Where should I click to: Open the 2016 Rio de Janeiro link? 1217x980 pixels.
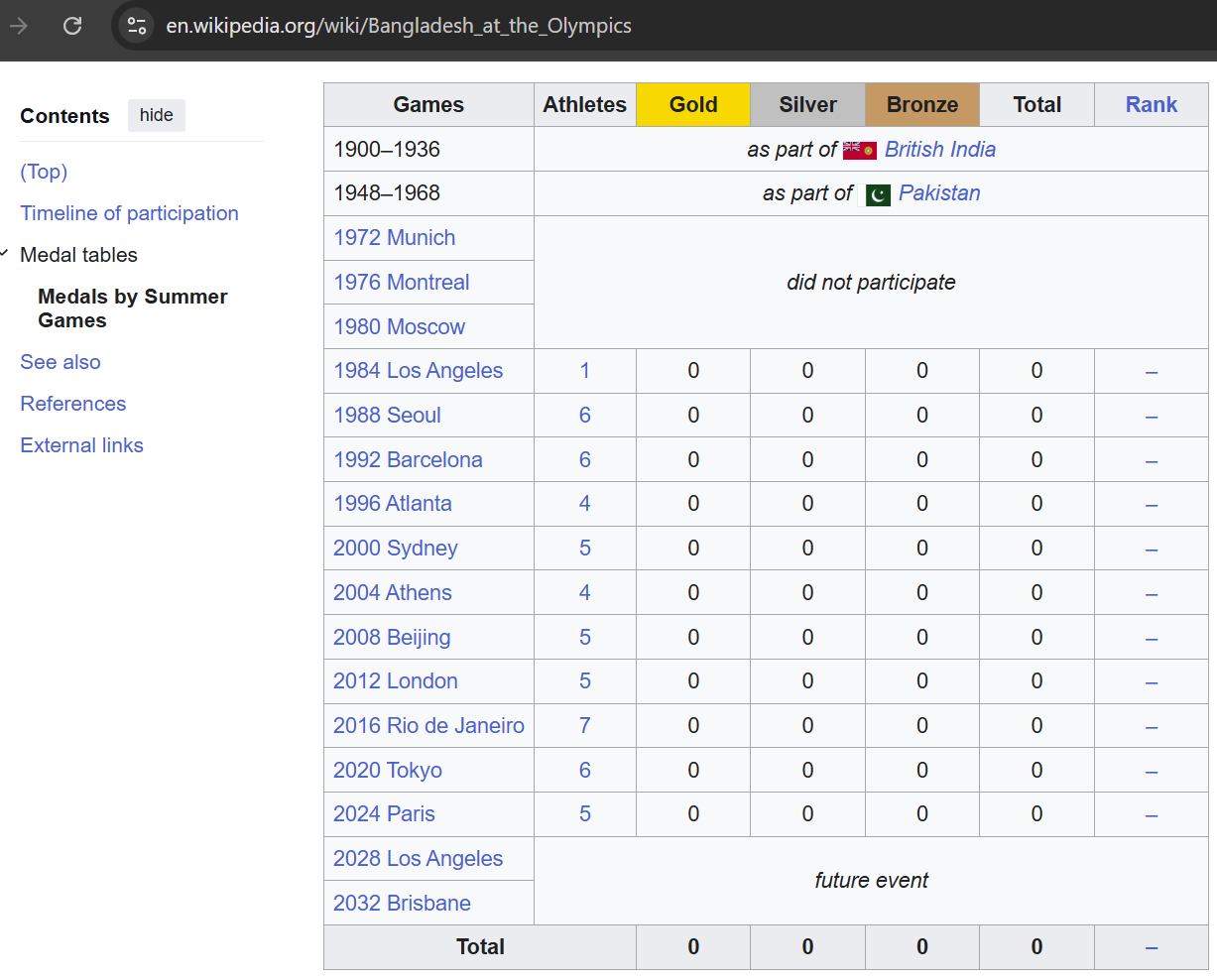pos(428,725)
